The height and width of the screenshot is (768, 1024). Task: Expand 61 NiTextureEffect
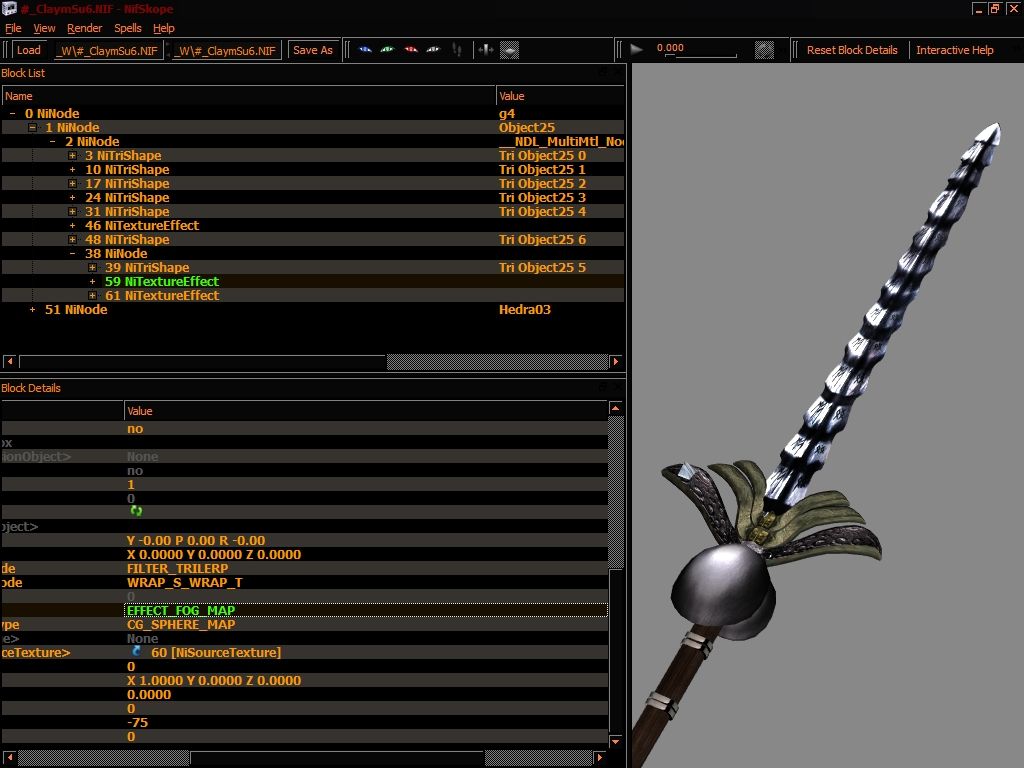(93, 296)
